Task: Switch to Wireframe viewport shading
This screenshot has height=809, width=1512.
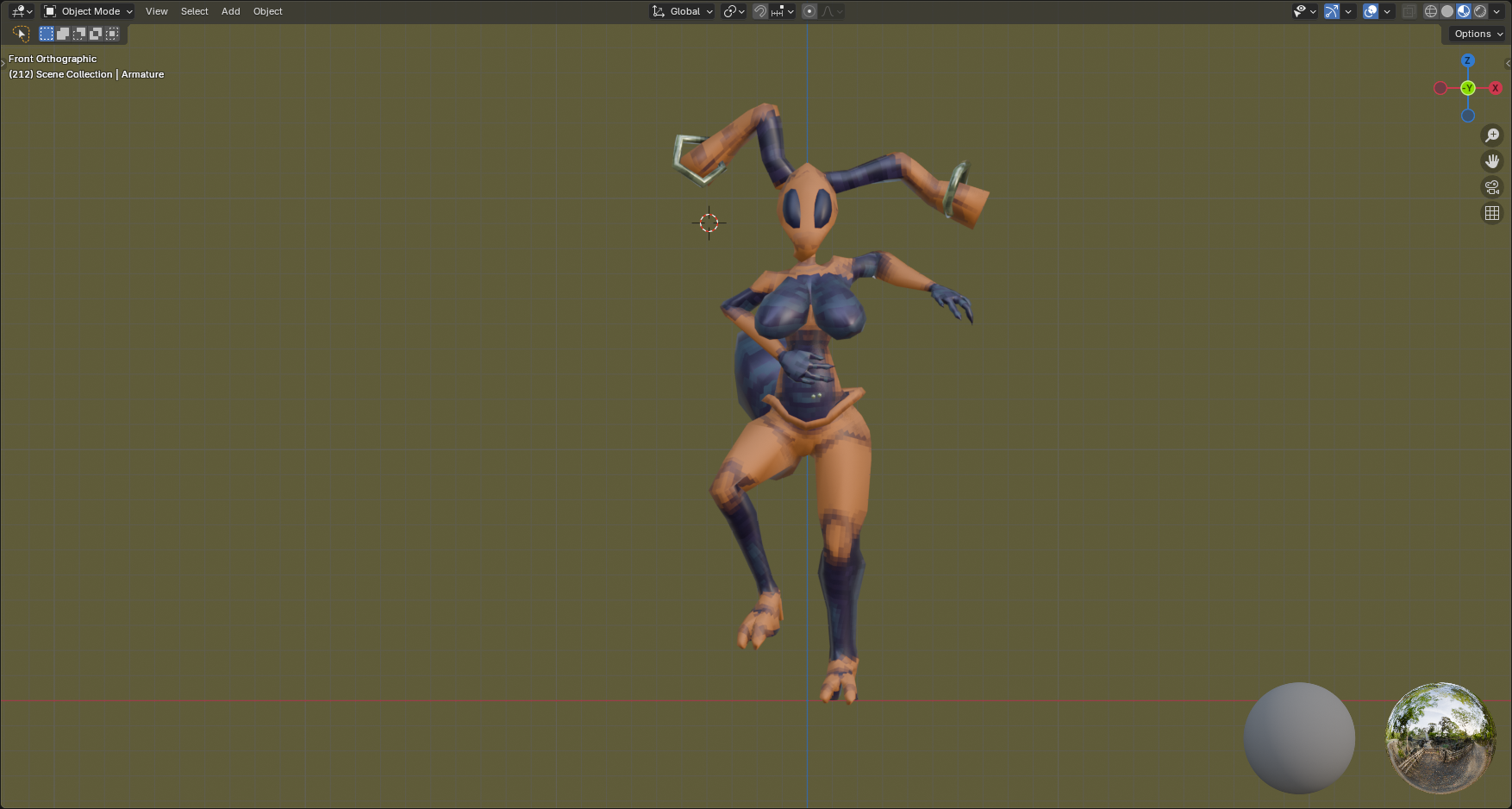Action: click(x=1431, y=11)
